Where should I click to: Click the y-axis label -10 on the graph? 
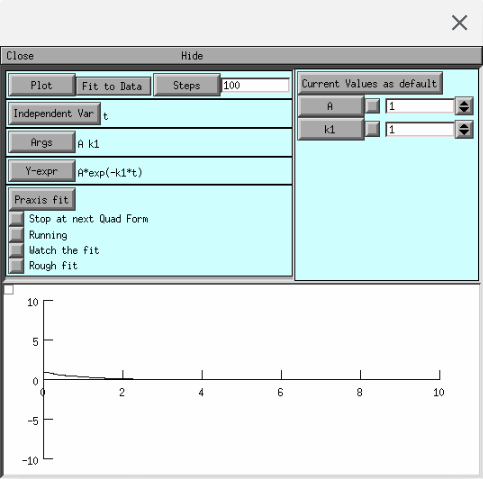(30, 461)
